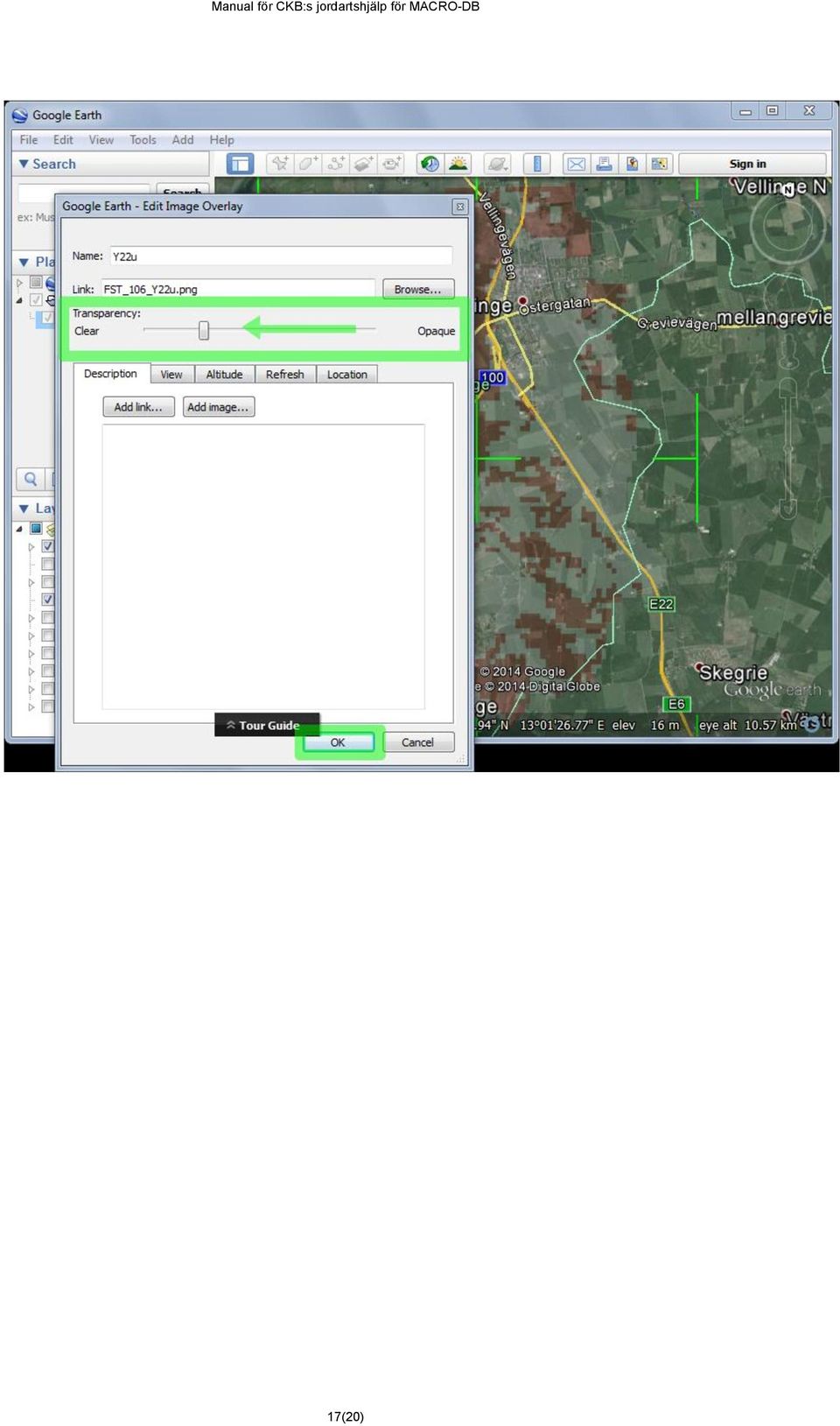Close the Edit Image Overlay dialog
840x1426 pixels.
pyautogui.click(x=459, y=207)
